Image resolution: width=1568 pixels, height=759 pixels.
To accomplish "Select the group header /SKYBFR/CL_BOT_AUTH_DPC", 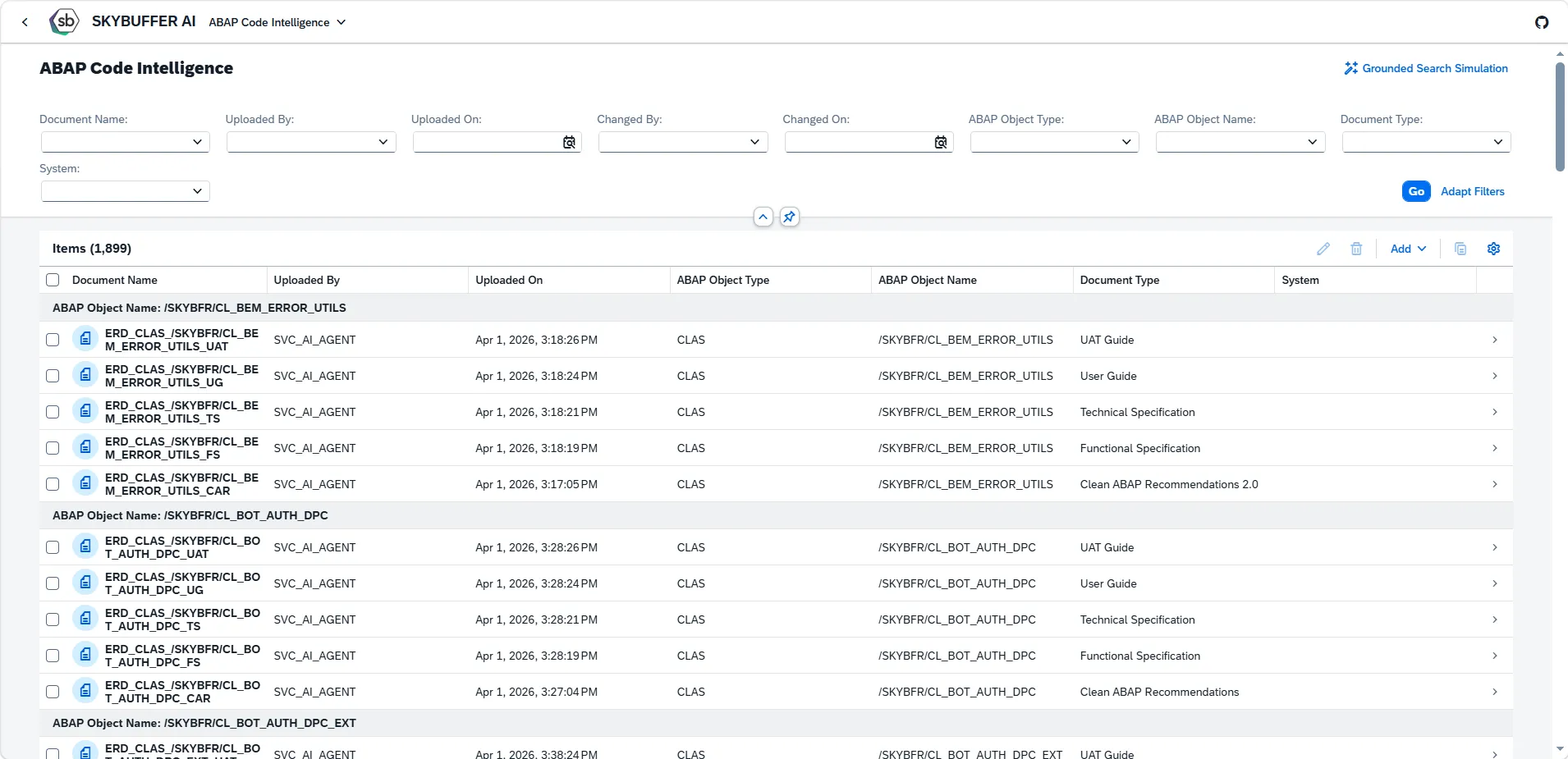I will point(776,515).
